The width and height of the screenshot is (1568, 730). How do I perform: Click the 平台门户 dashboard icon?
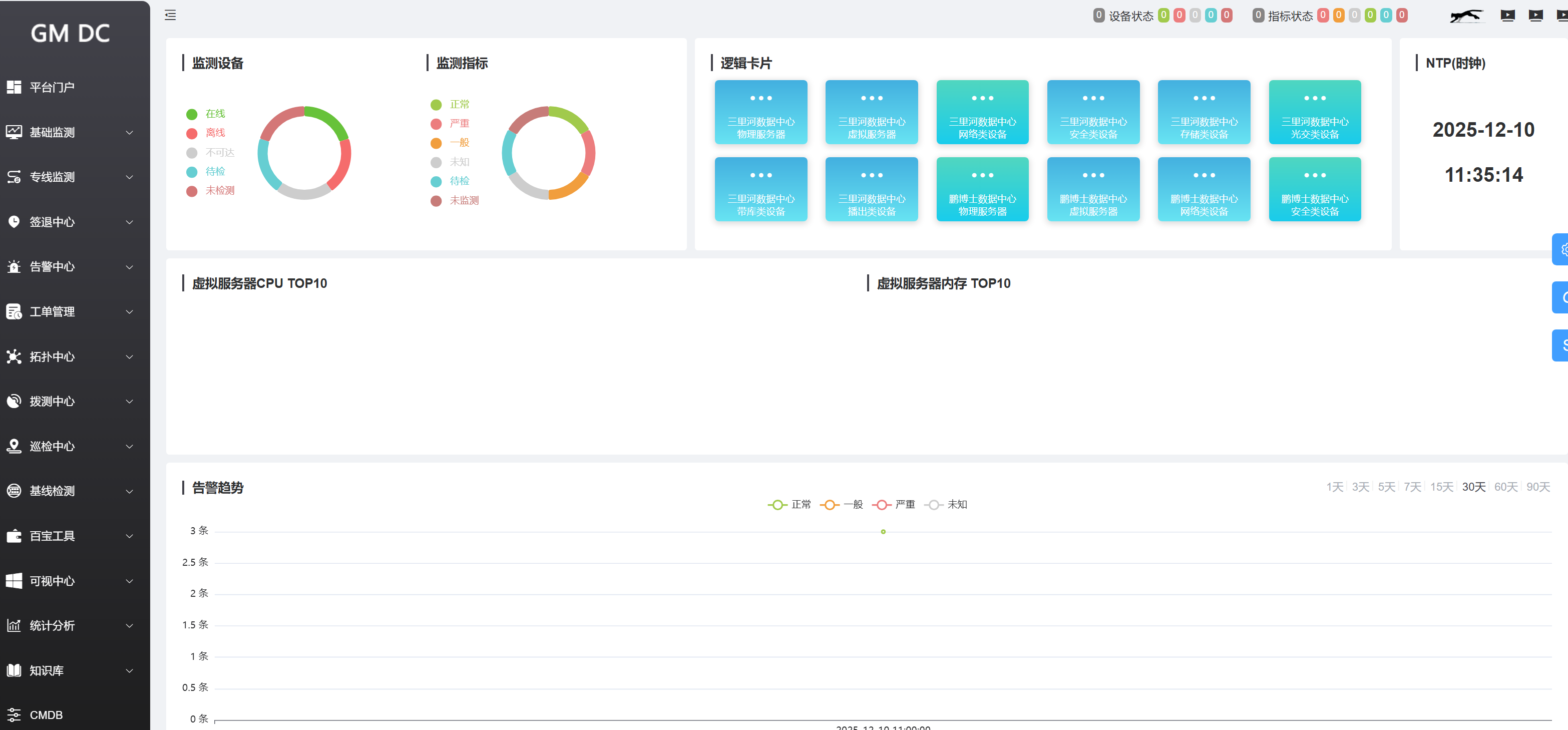14,87
